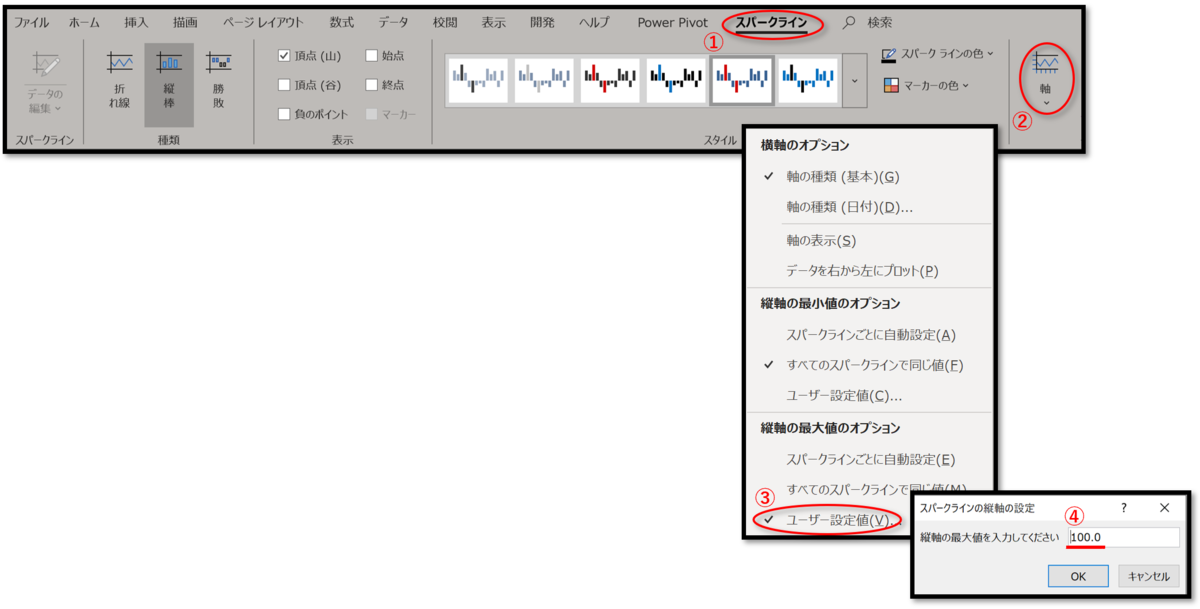This screenshot has width=1200, height=609.
Task: Open the データの編集 dropdown arrow
Action: pos(58,107)
